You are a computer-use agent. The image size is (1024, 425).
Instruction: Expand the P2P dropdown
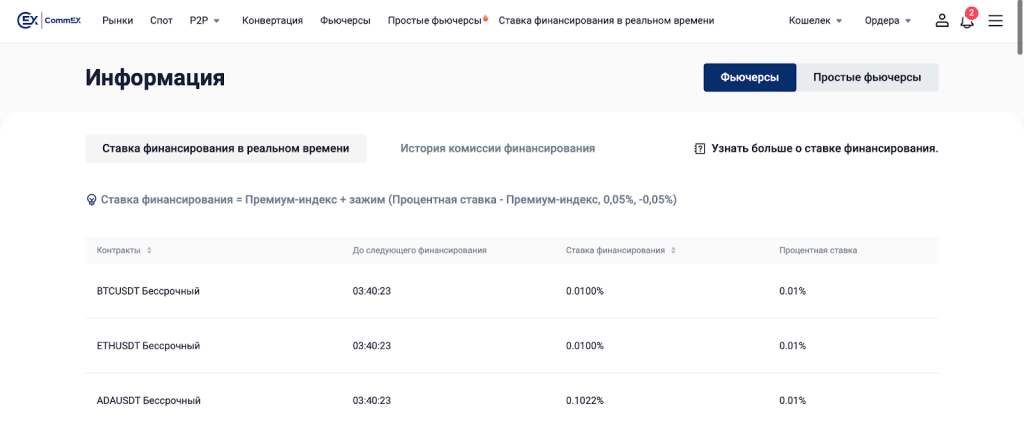click(204, 20)
